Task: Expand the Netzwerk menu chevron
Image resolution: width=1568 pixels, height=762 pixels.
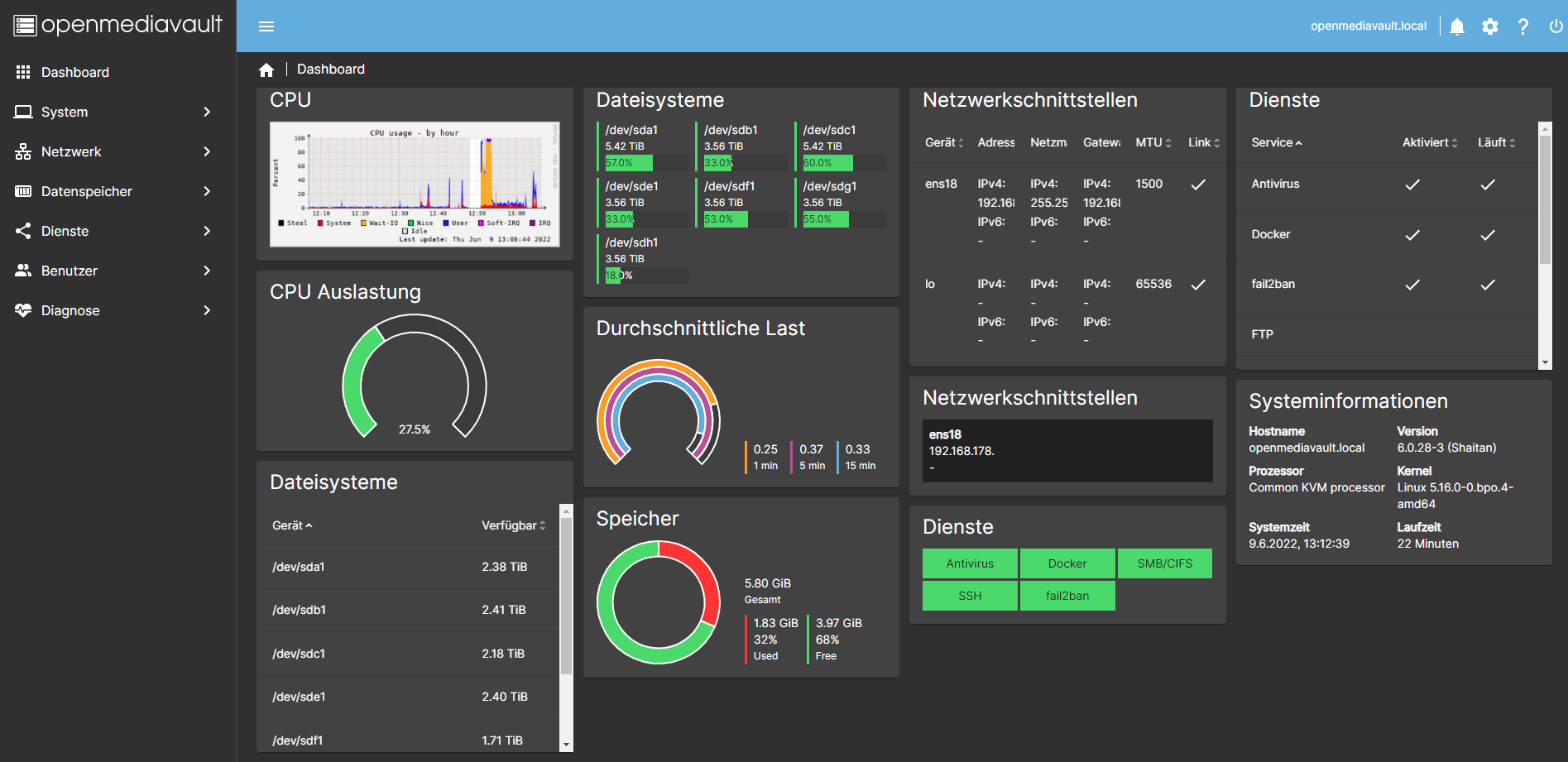Action: (x=207, y=151)
